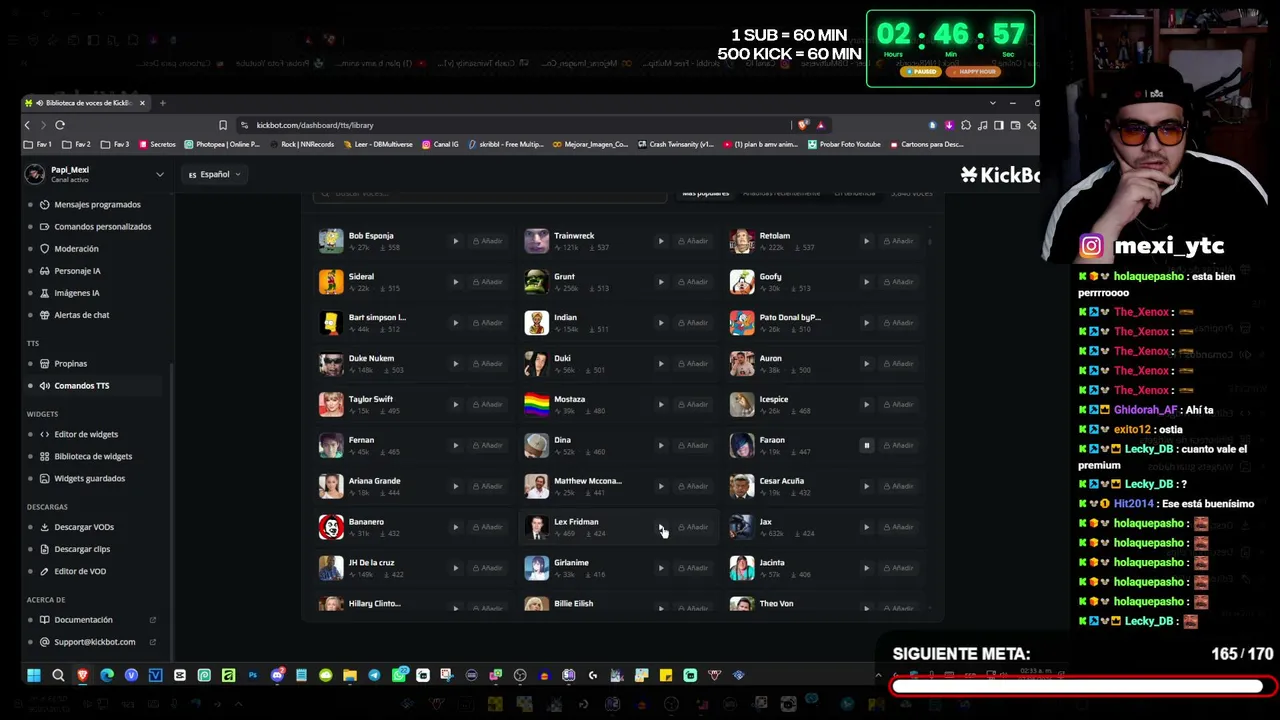
Task: Click the Descargar VODs download icon
Action: [44, 527]
